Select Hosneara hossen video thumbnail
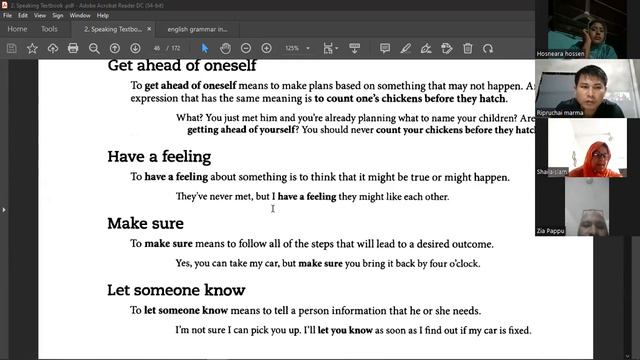 pos(587,29)
